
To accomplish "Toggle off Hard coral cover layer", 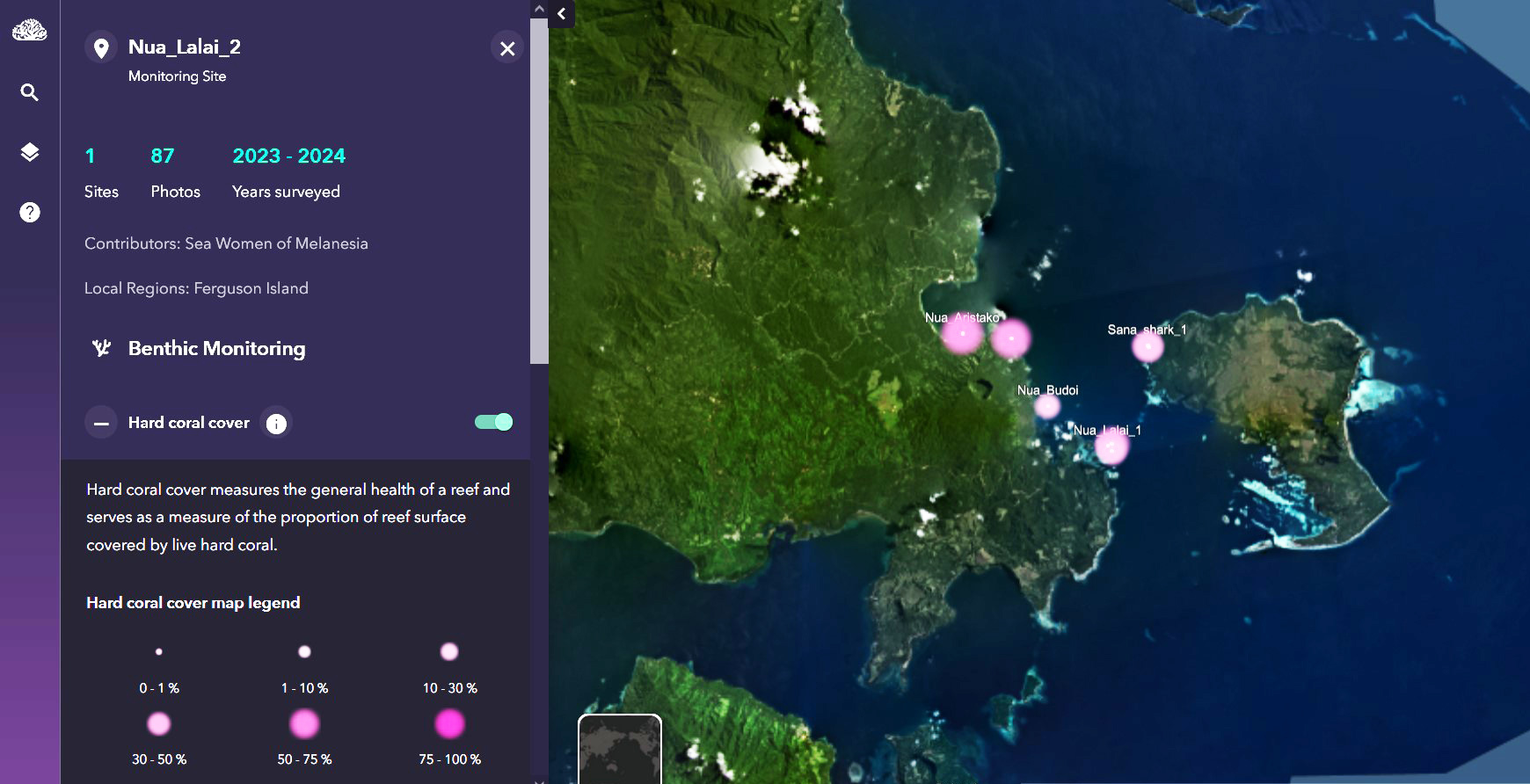I will point(493,422).
